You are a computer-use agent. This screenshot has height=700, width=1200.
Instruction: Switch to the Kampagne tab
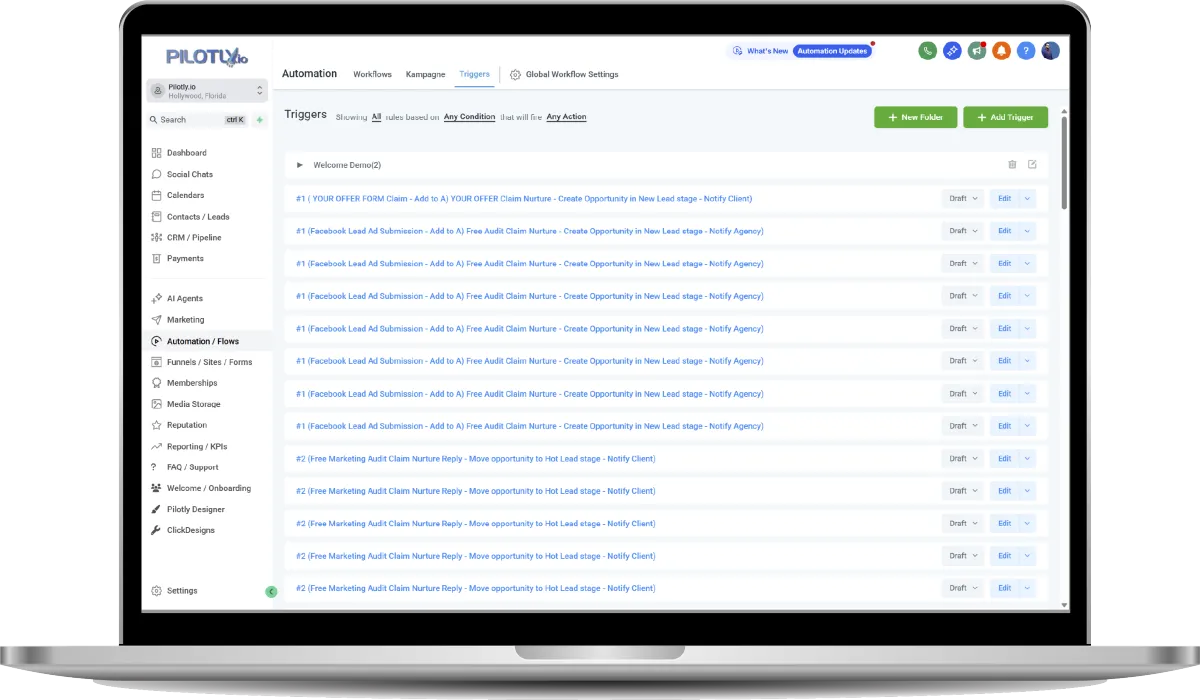(x=426, y=75)
